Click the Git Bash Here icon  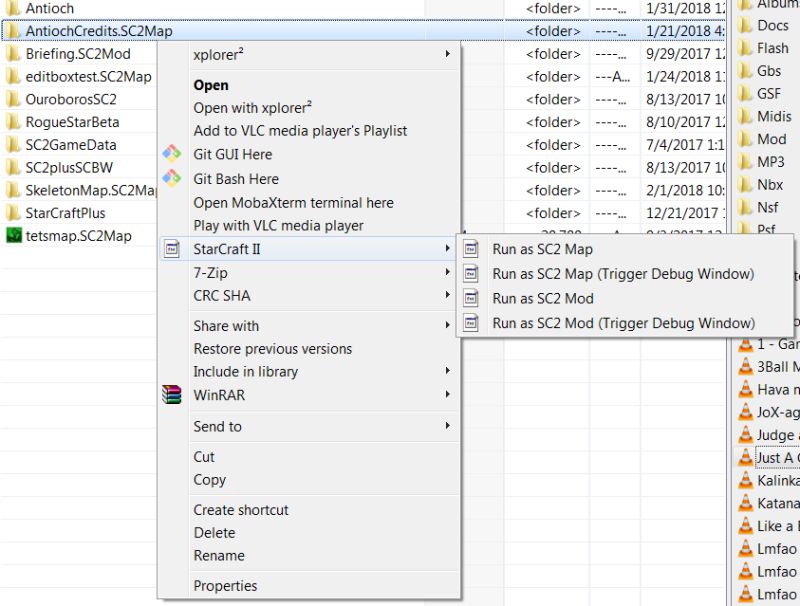[171, 179]
